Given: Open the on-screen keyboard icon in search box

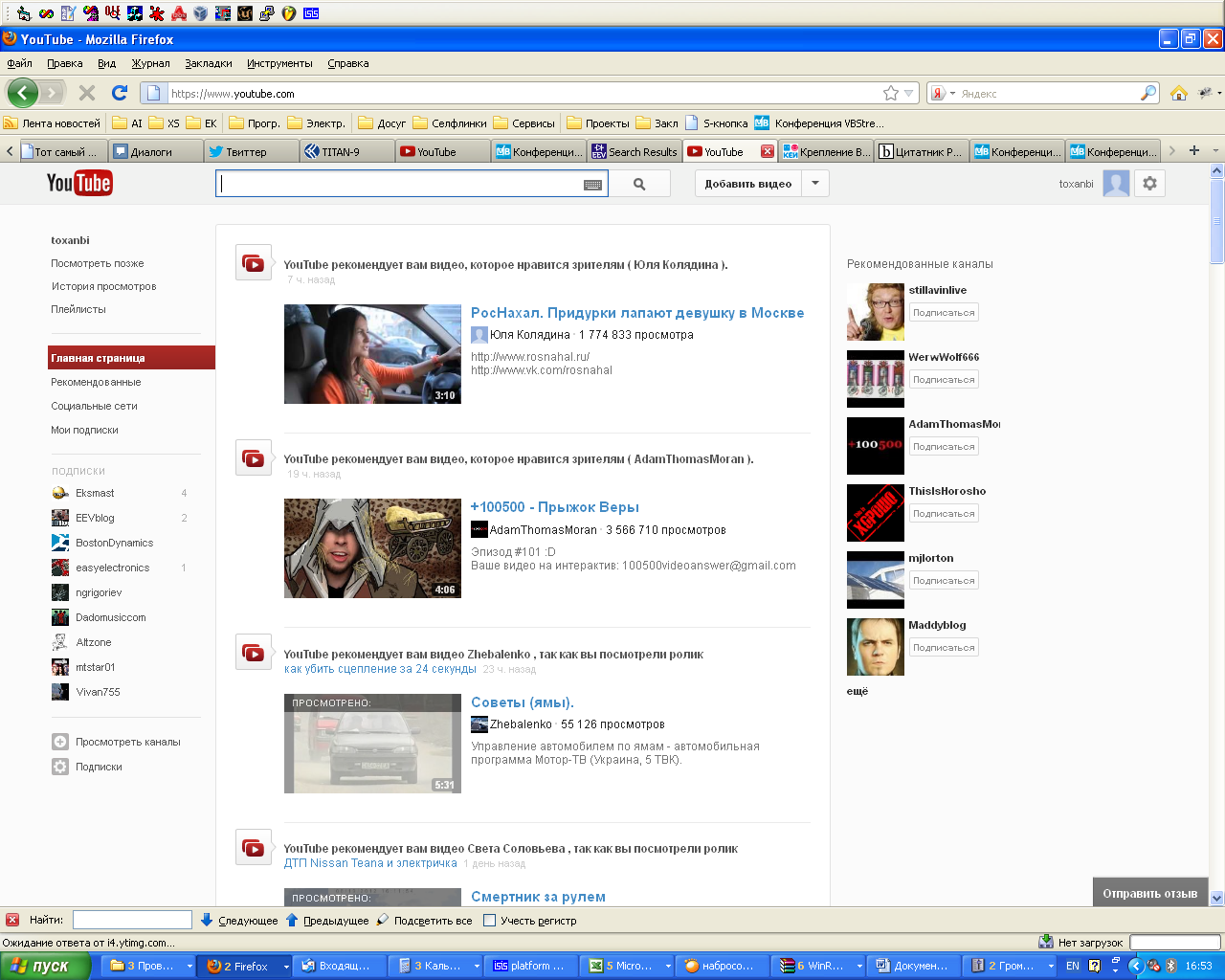Looking at the screenshot, I should point(592,185).
